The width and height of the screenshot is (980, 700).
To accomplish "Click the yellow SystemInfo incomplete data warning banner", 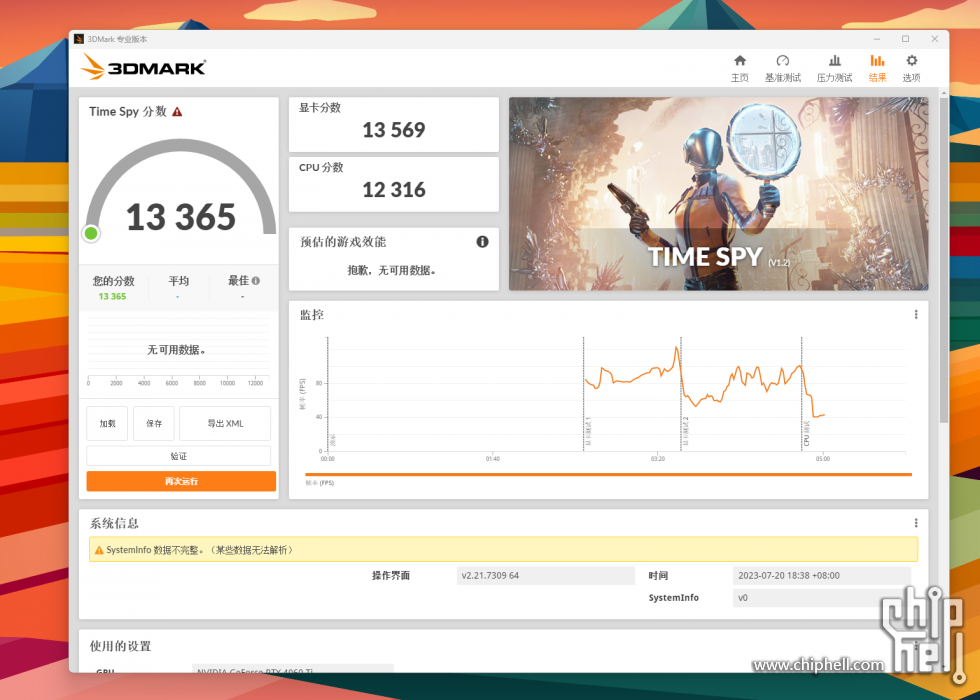I will [x=503, y=549].
